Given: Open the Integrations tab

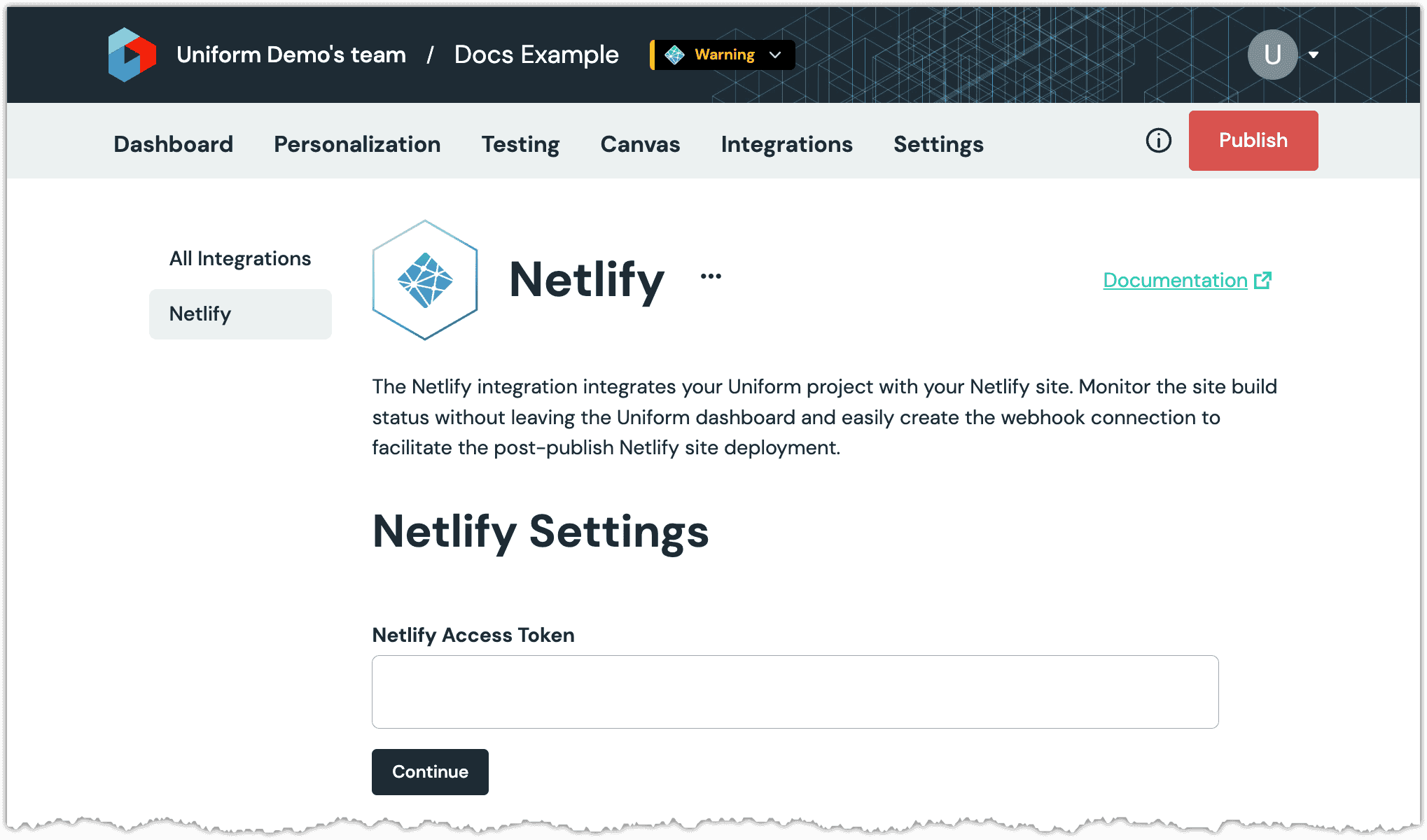Looking at the screenshot, I should click(786, 144).
